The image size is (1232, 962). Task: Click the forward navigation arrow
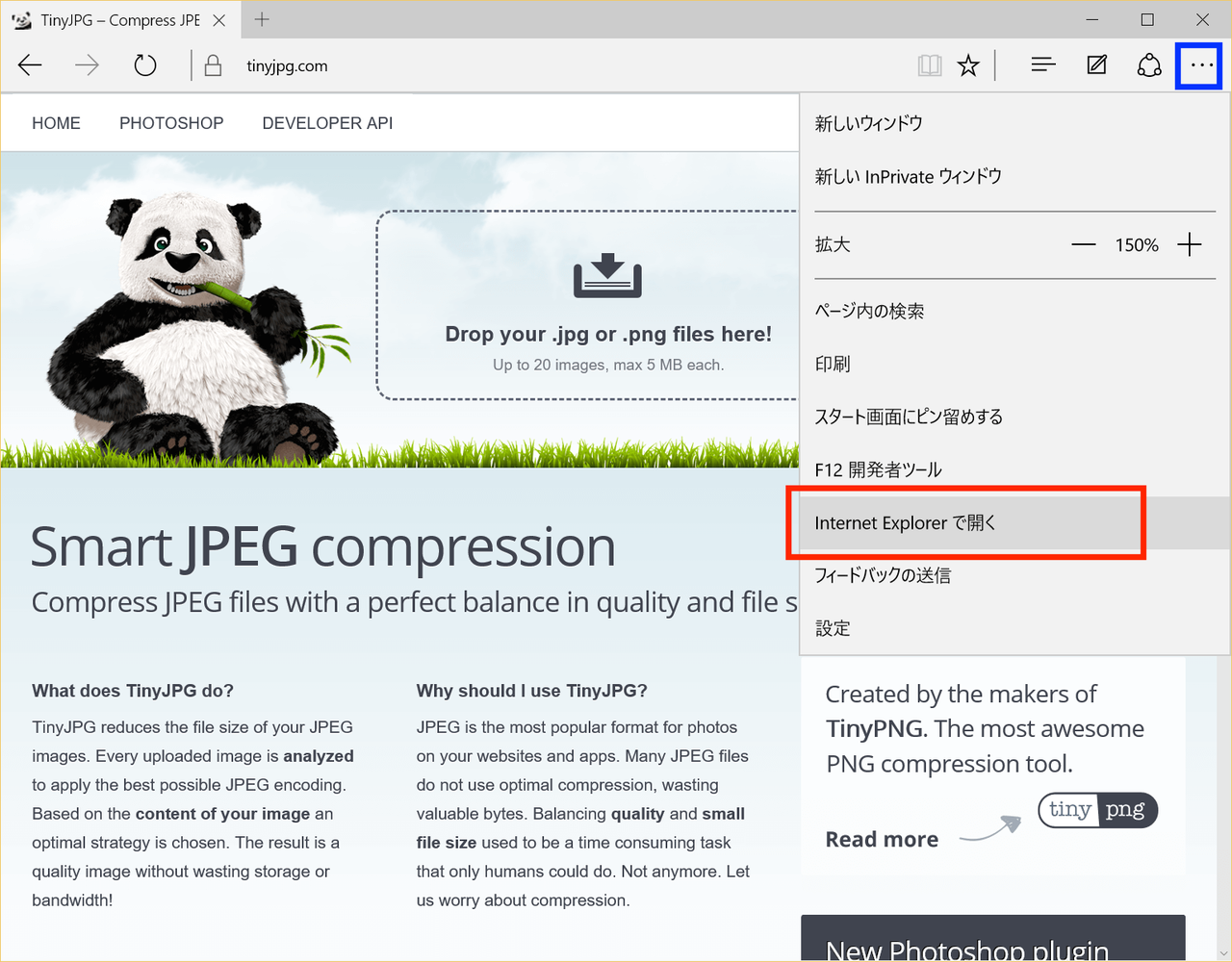coord(88,65)
